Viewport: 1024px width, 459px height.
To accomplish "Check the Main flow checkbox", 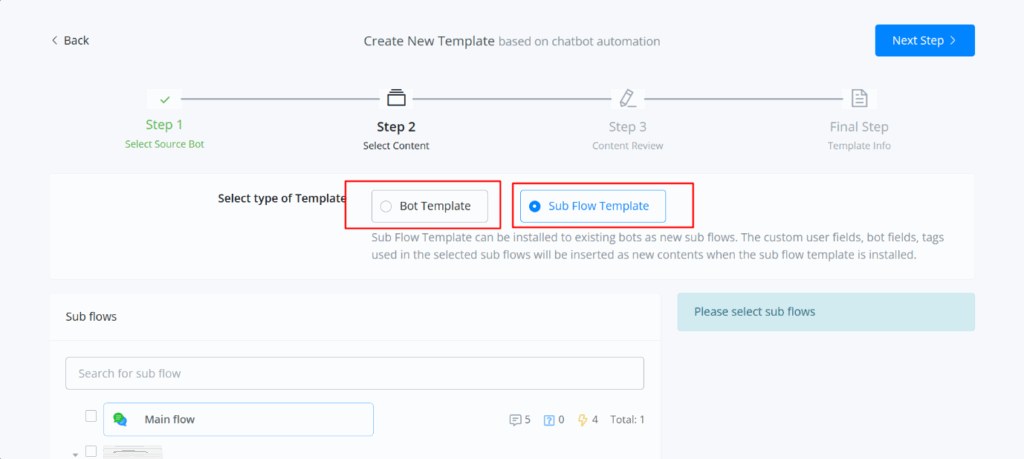I will (x=91, y=416).
